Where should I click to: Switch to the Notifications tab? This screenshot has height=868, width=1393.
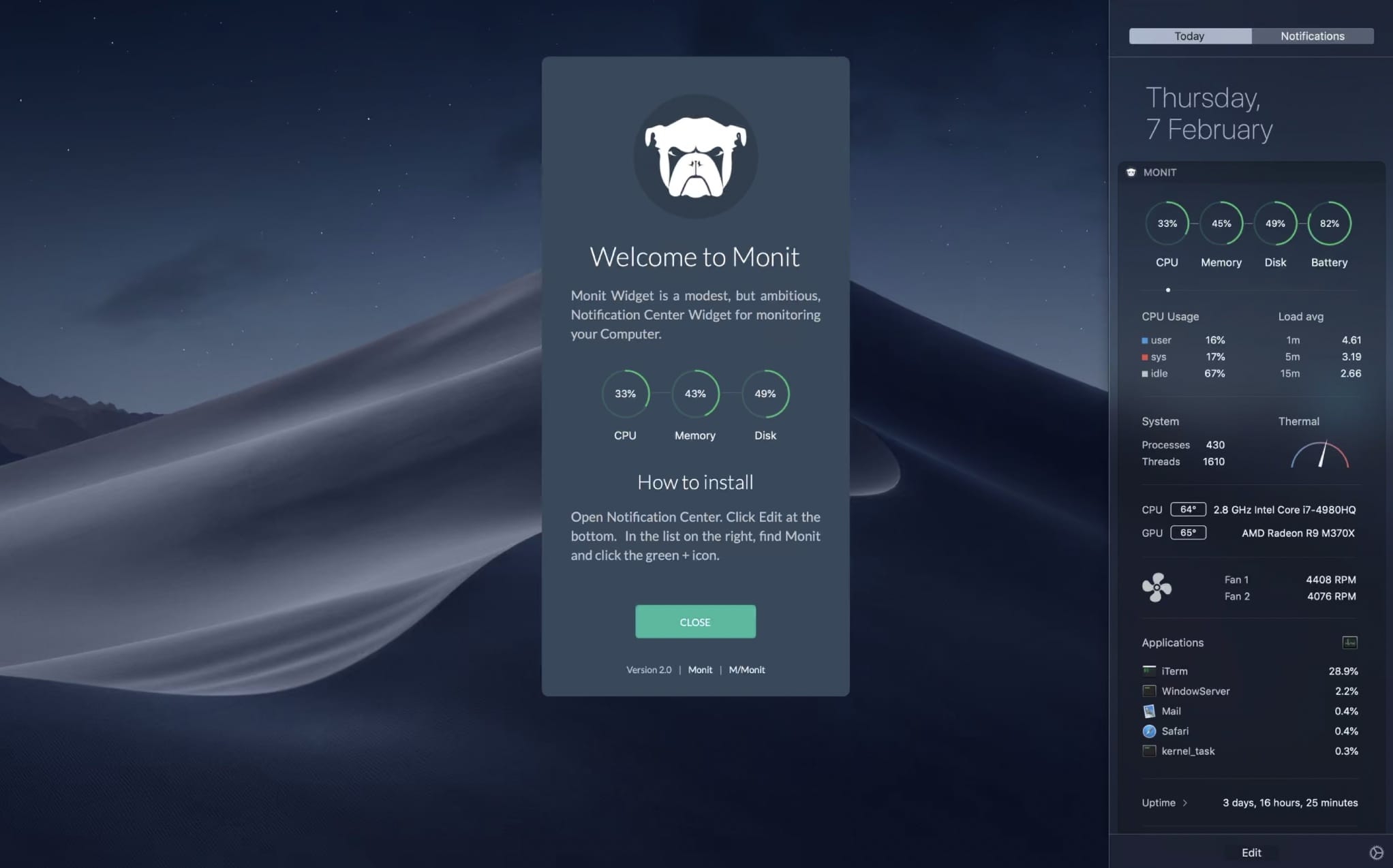1312,36
